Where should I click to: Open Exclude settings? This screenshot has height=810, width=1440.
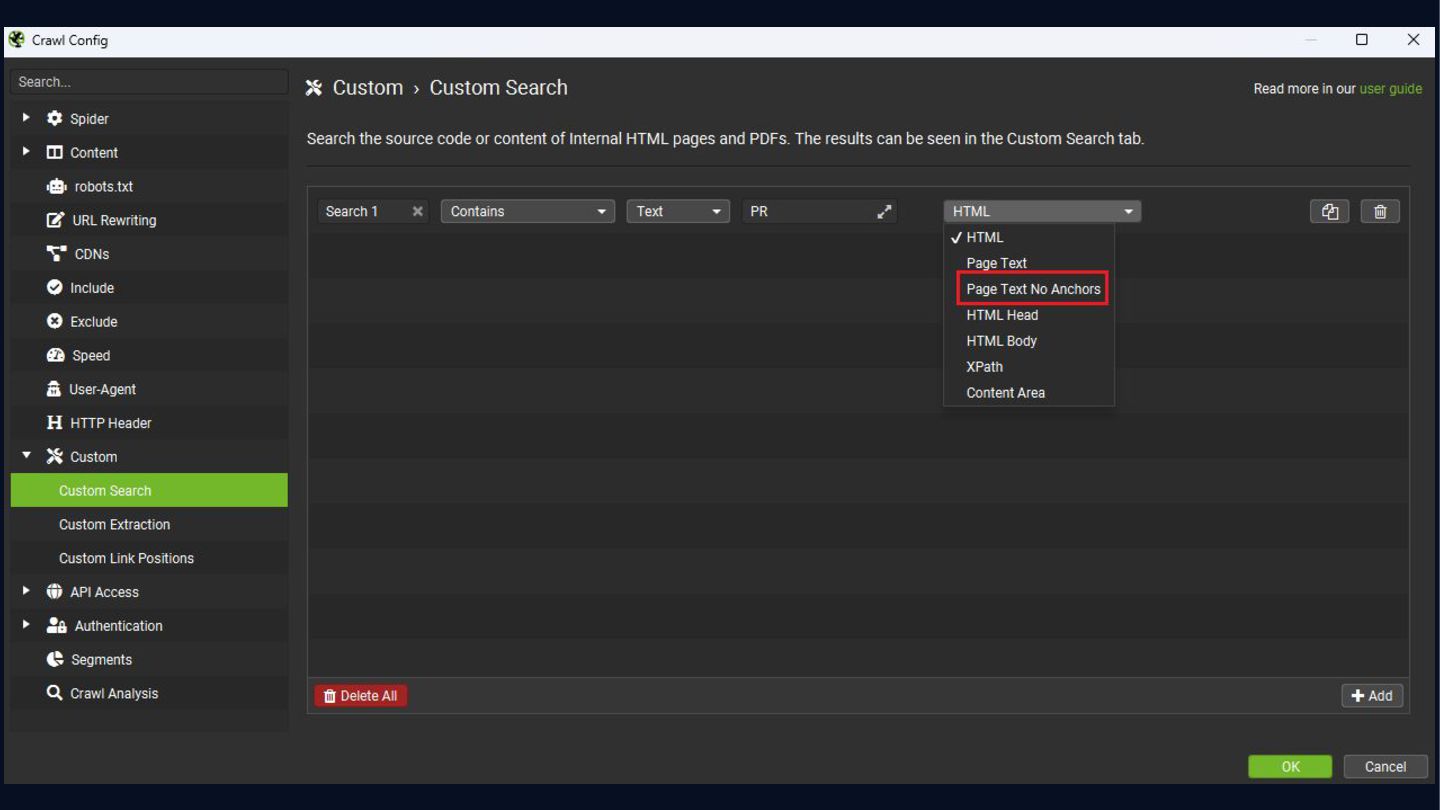149,321
